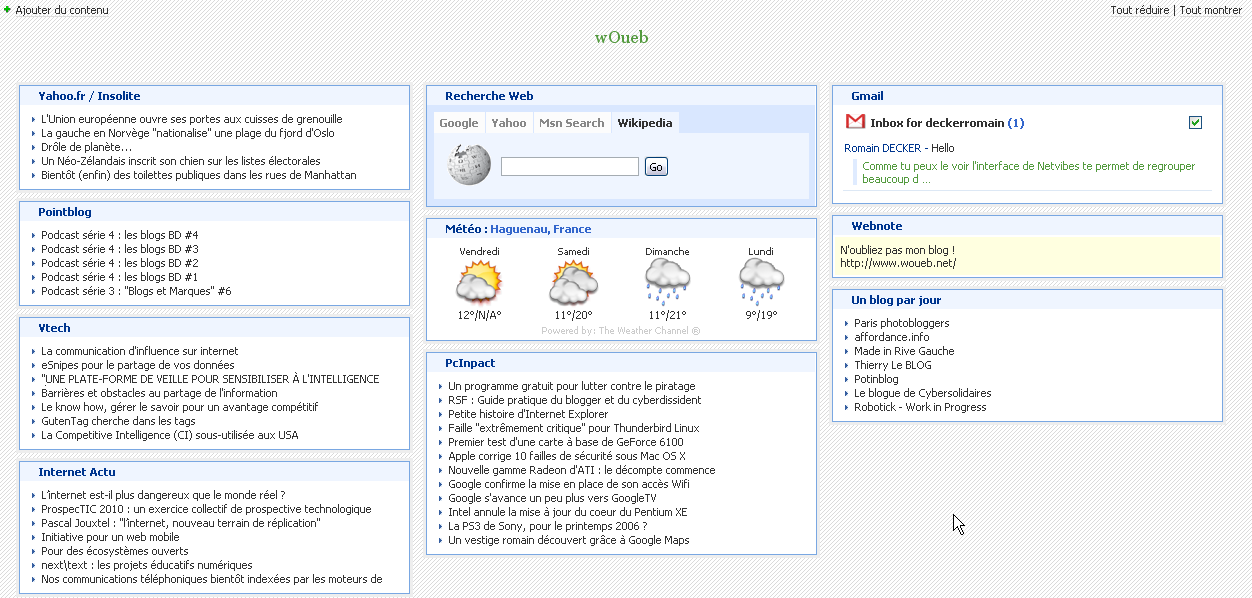Open eSnipes partage de données article
The height and width of the screenshot is (598, 1252).
138,365
